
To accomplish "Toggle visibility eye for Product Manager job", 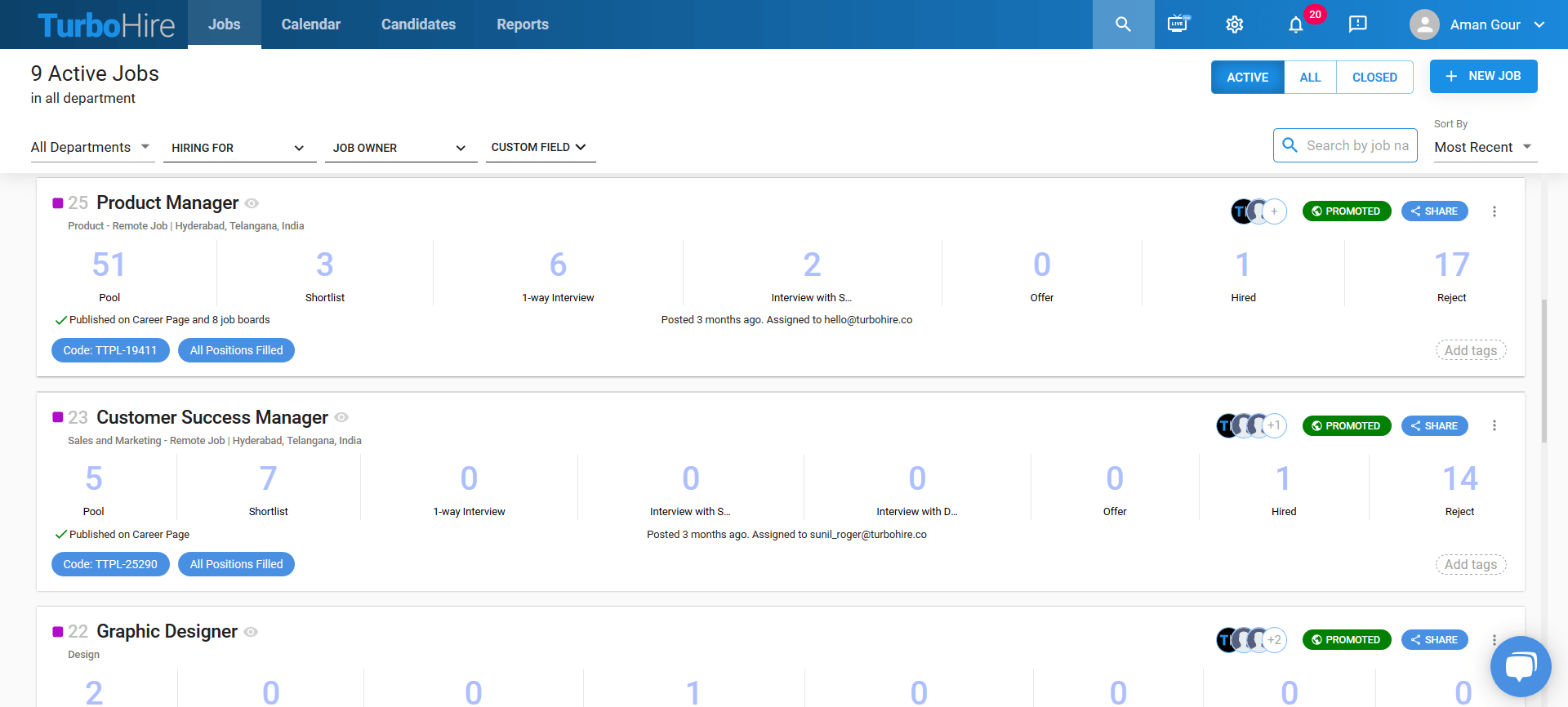I will (252, 203).
